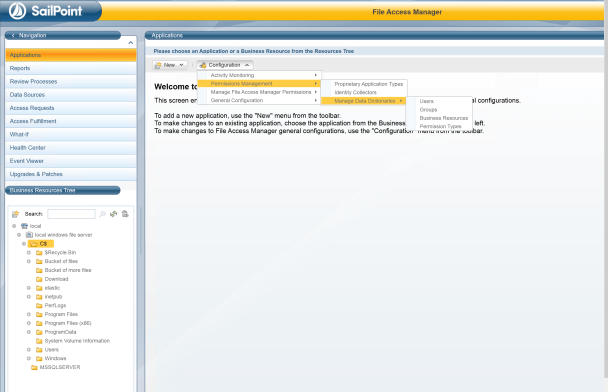
Task: Click the C$ open folder icon
Action: pyautogui.click(x=34, y=244)
